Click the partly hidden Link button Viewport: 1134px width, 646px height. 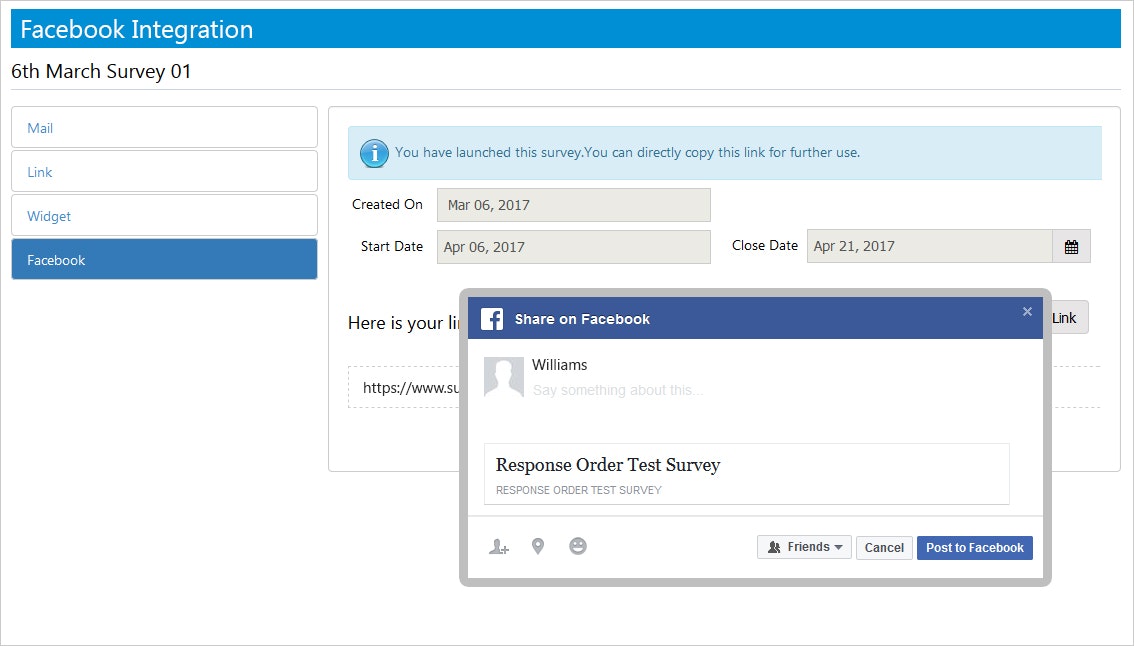click(x=1070, y=318)
